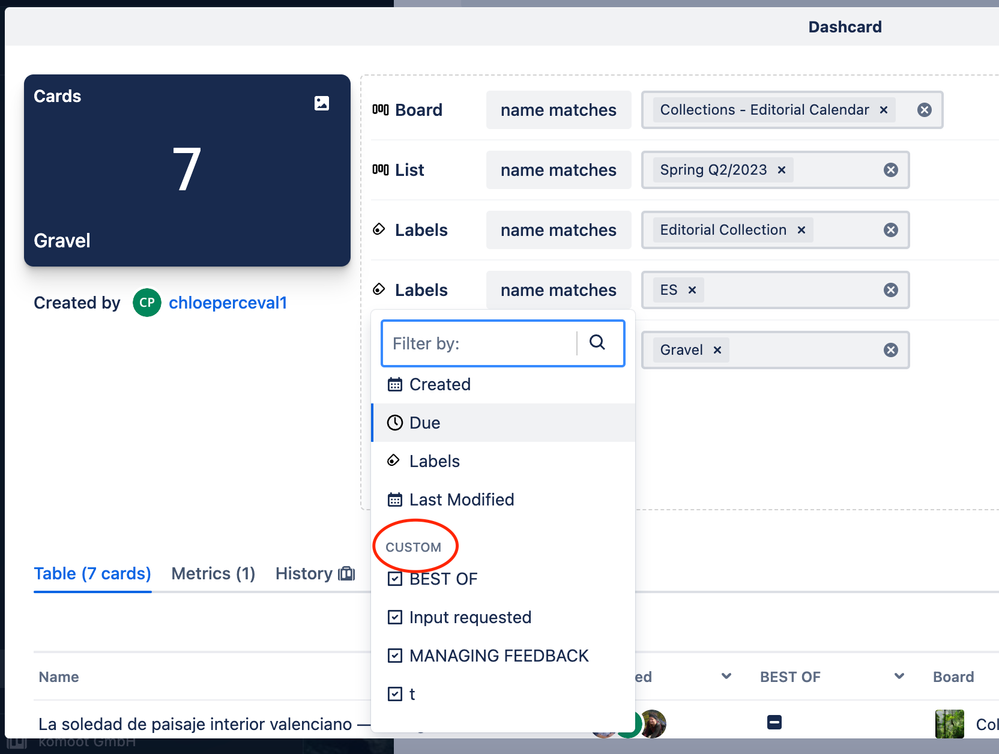Click the image icon on Cards tile

322,103
